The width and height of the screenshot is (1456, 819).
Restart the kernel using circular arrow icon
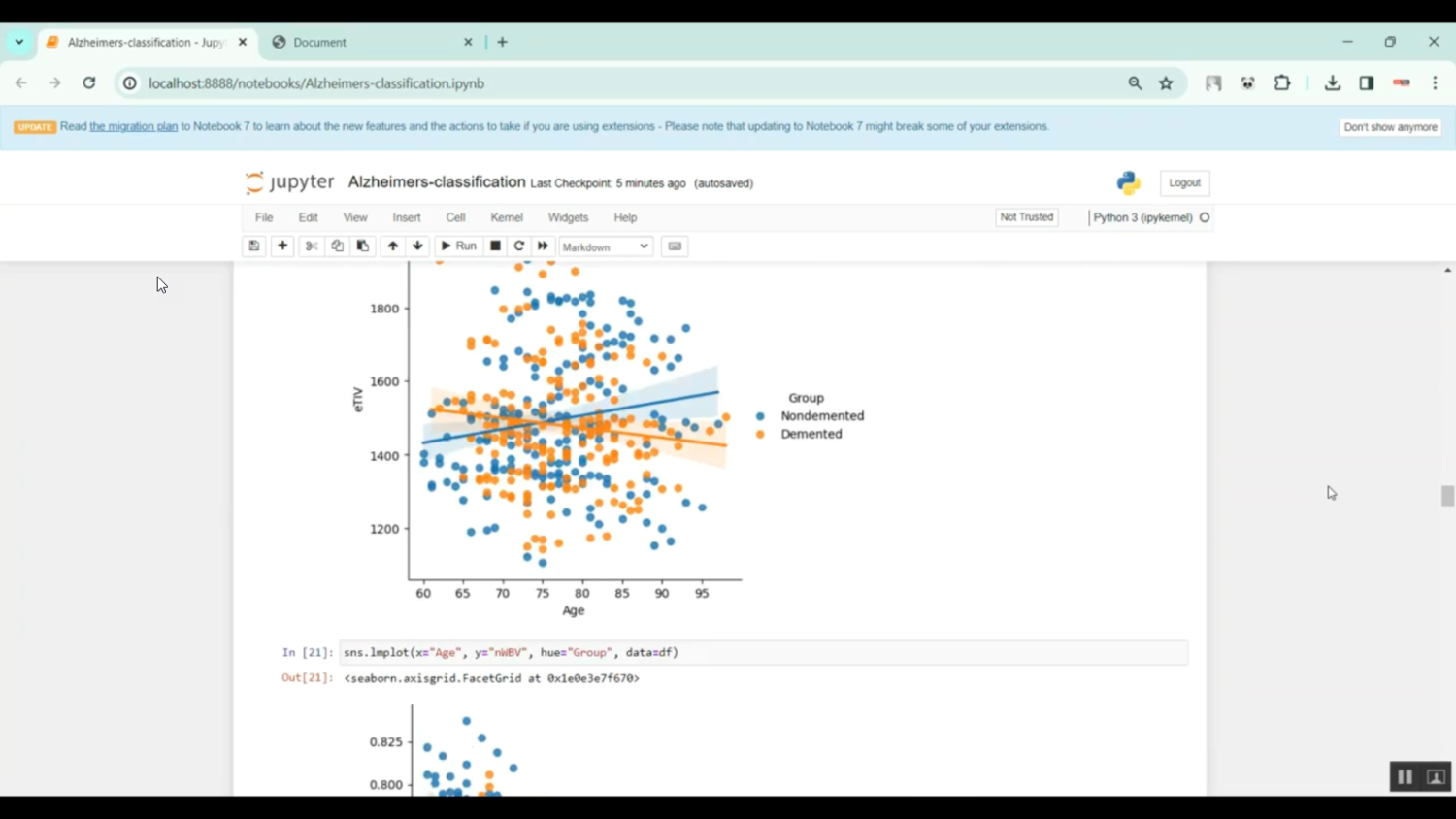pyautogui.click(x=518, y=246)
